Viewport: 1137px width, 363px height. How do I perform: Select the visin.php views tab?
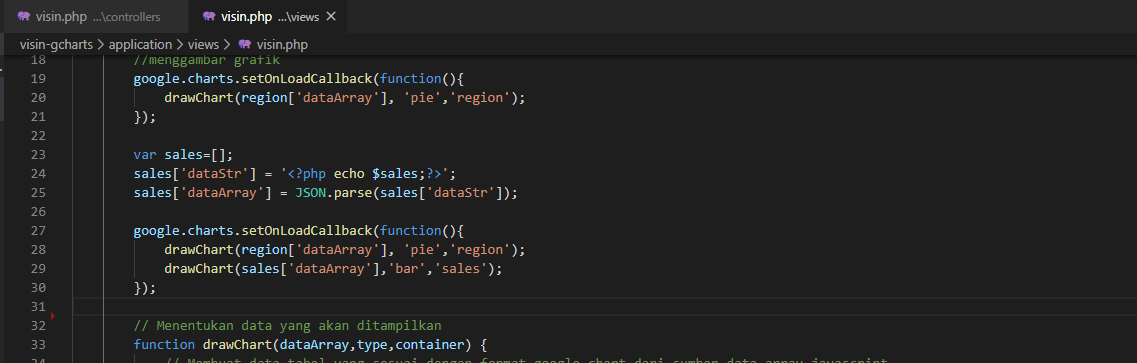[267, 16]
